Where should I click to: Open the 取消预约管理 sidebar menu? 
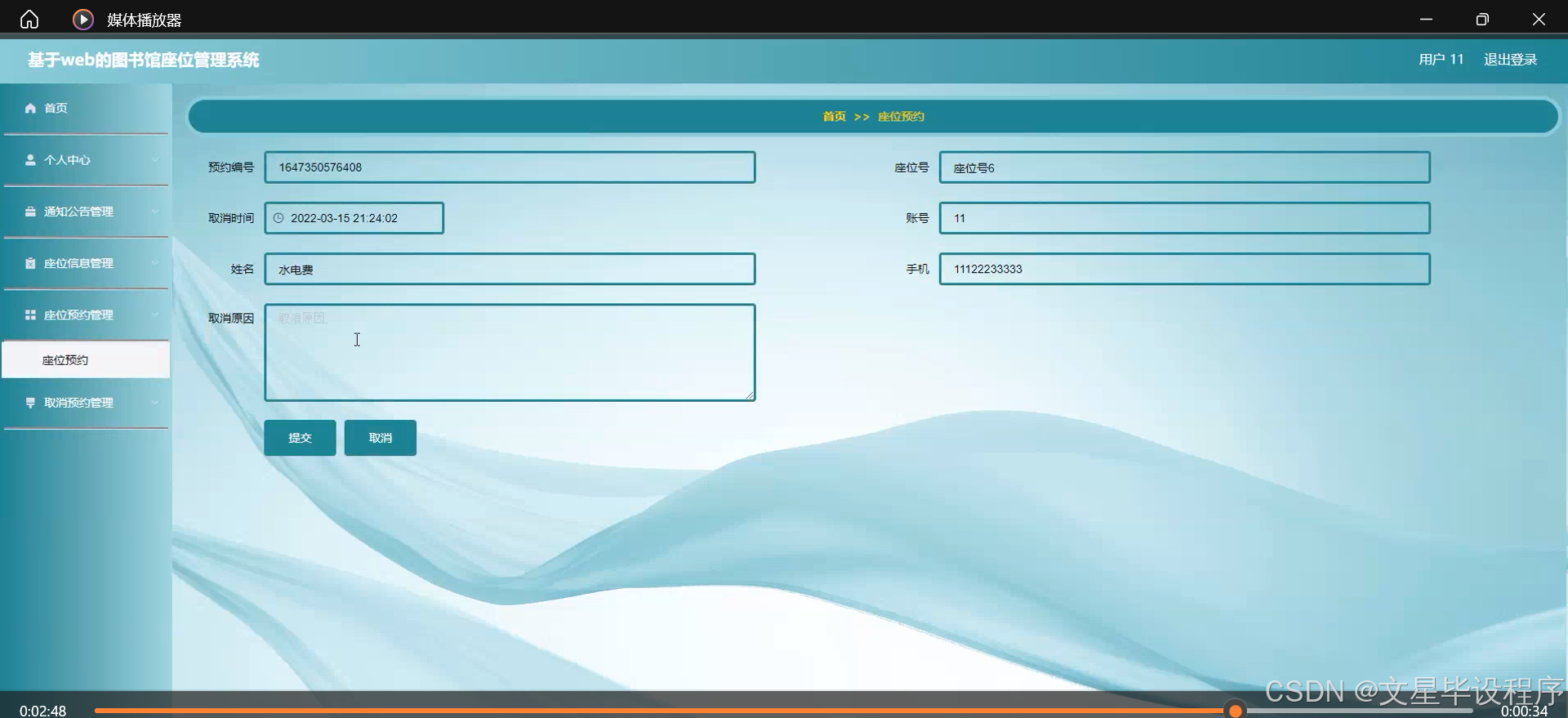click(x=86, y=403)
